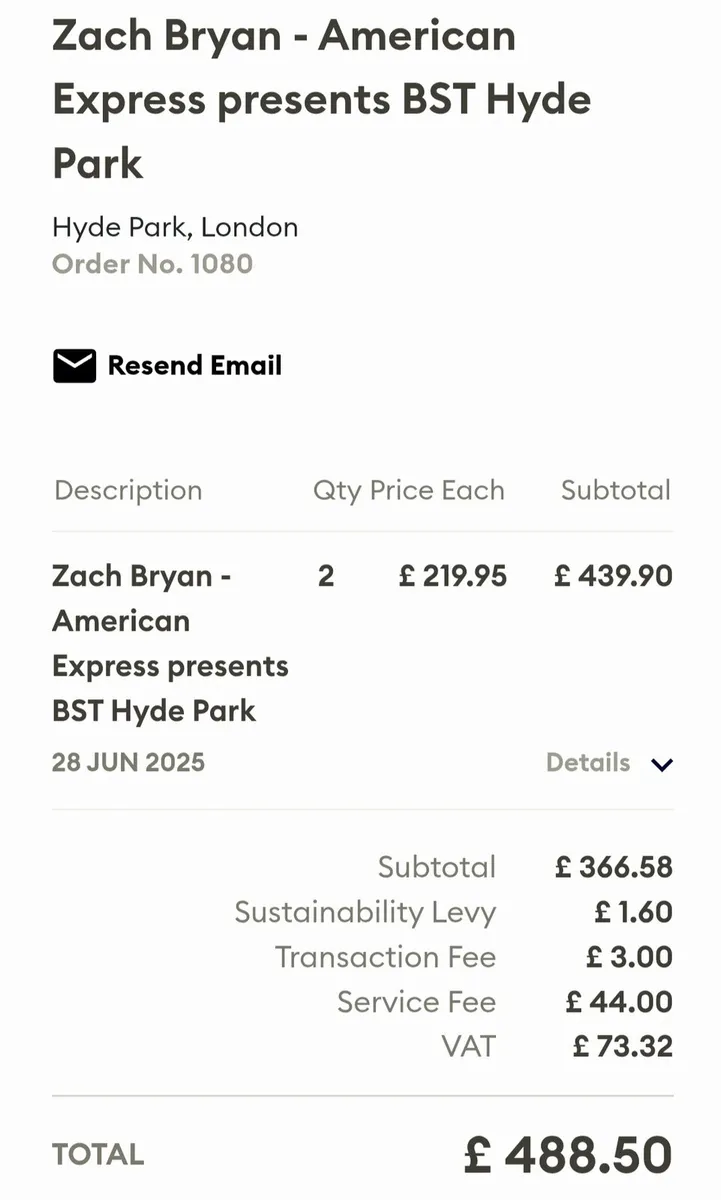Click Order No. 1080 text
The width and height of the screenshot is (721, 1200).
click(152, 264)
